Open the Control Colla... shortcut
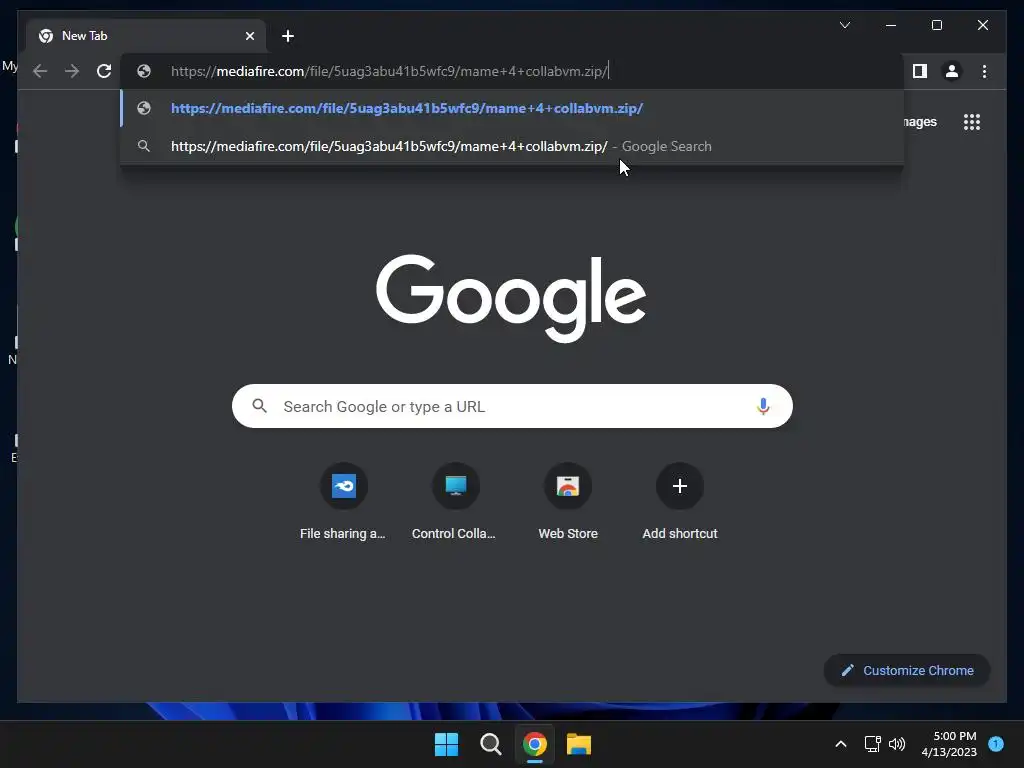 coord(455,502)
